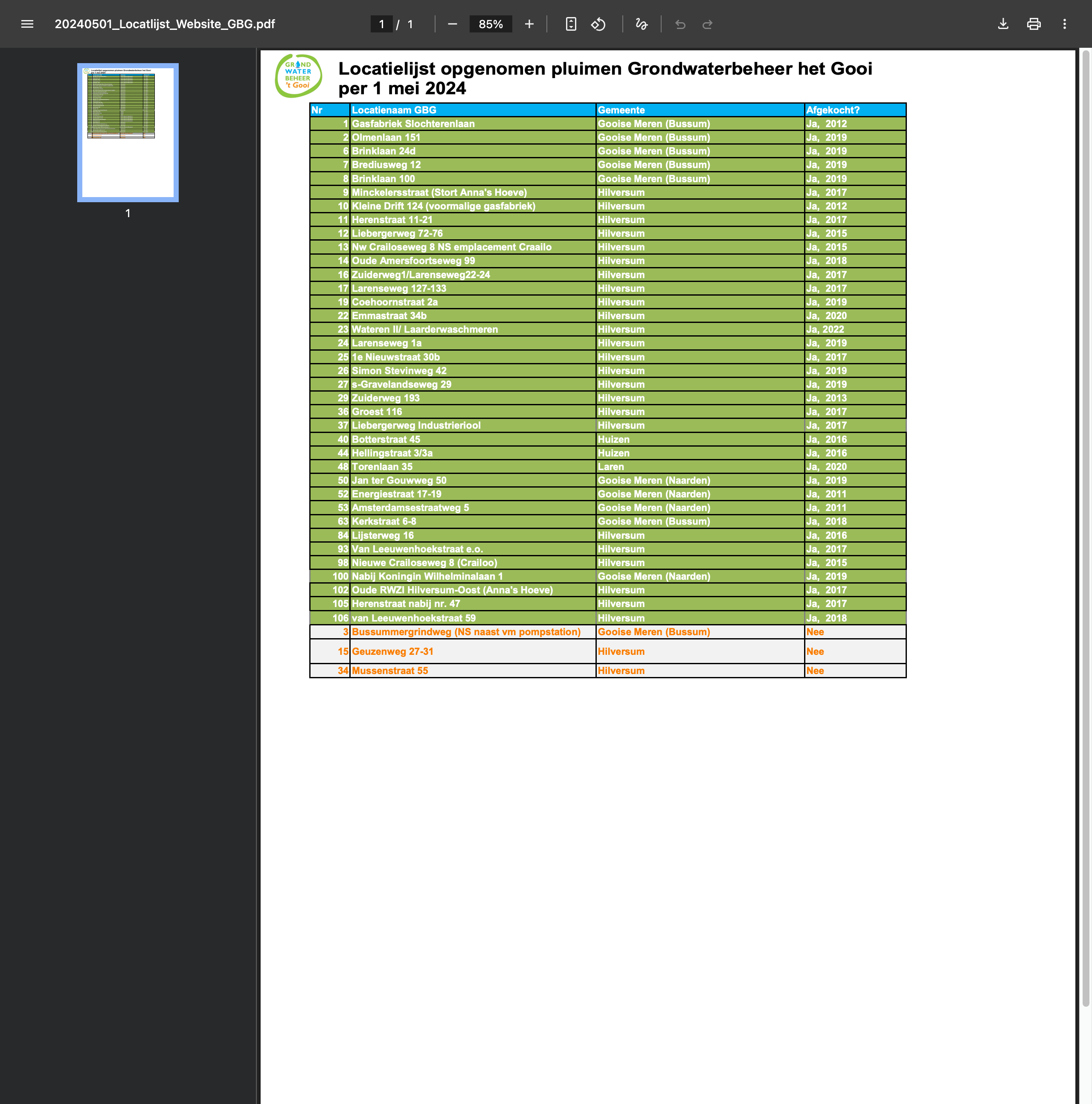Open the three-dot more actions menu
This screenshot has height=1104, width=1092.
[1064, 24]
